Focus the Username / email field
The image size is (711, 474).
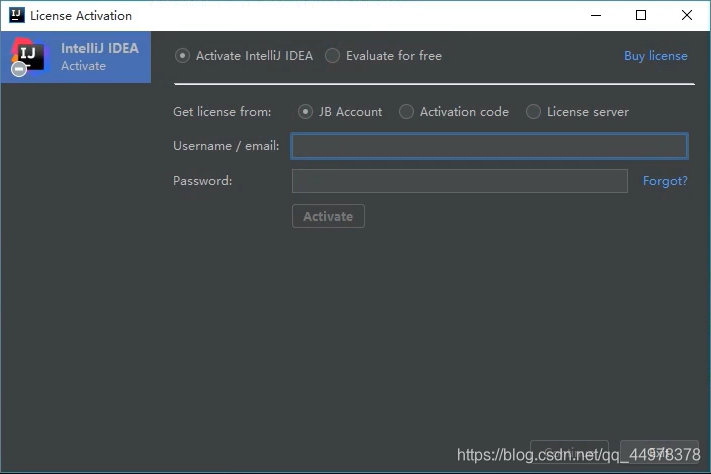489,146
